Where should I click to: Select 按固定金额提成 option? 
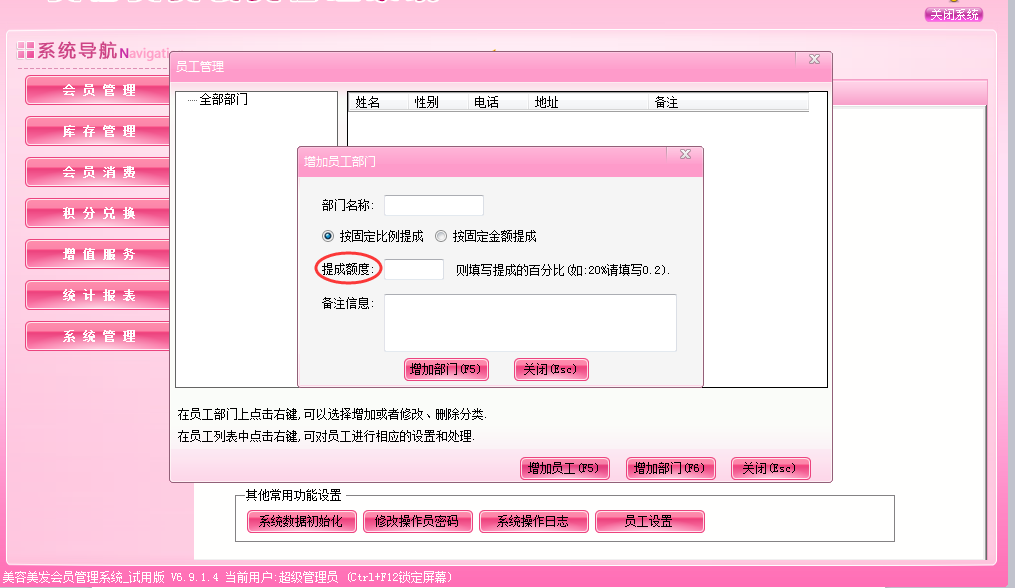click(441, 236)
